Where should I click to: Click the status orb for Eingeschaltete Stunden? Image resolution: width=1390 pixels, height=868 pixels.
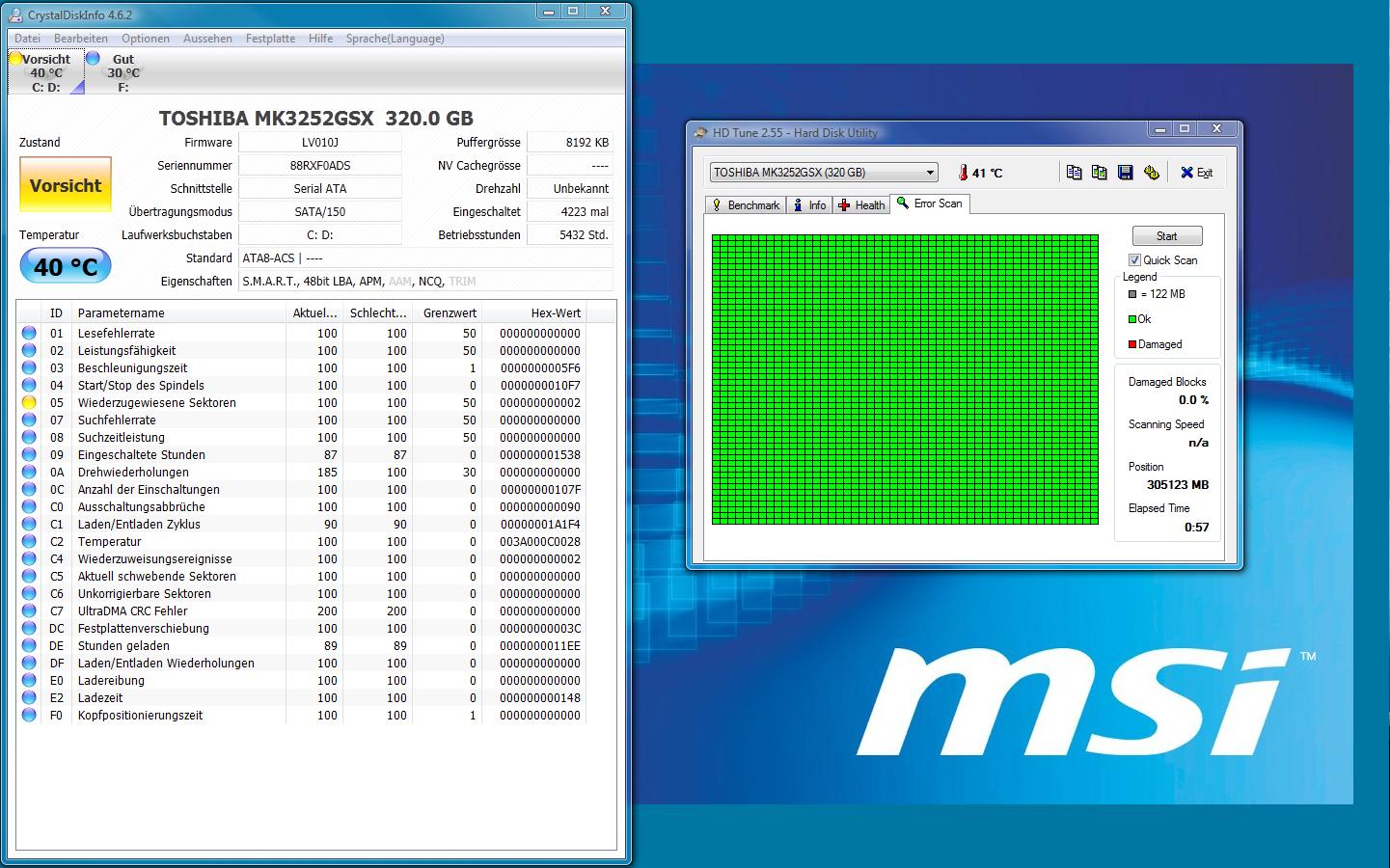(29, 454)
